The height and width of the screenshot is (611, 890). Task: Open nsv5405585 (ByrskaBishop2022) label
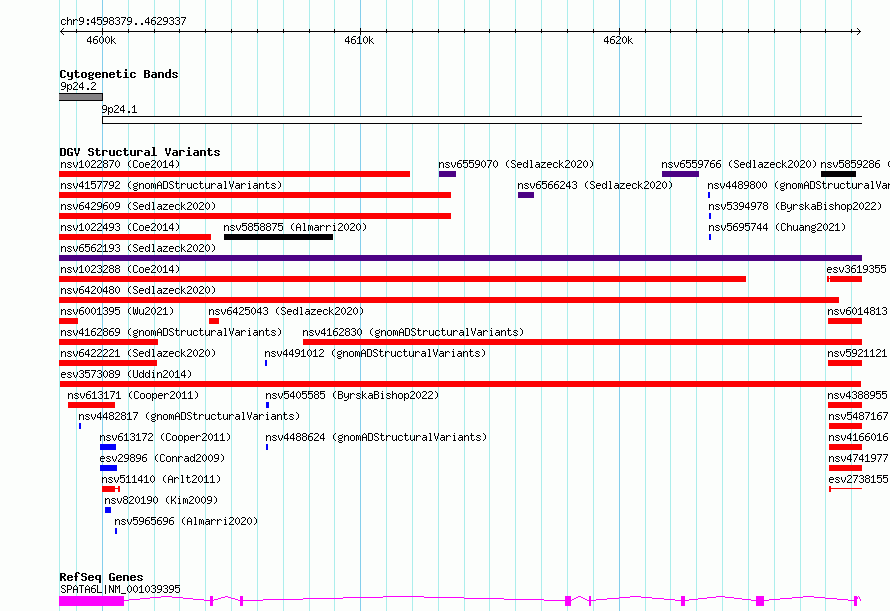[352, 395]
